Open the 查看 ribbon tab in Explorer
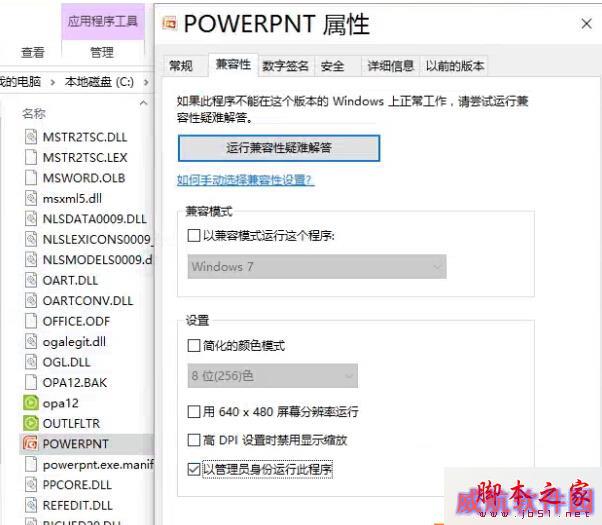The width and height of the screenshot is (602, 525). pos(33,52)
